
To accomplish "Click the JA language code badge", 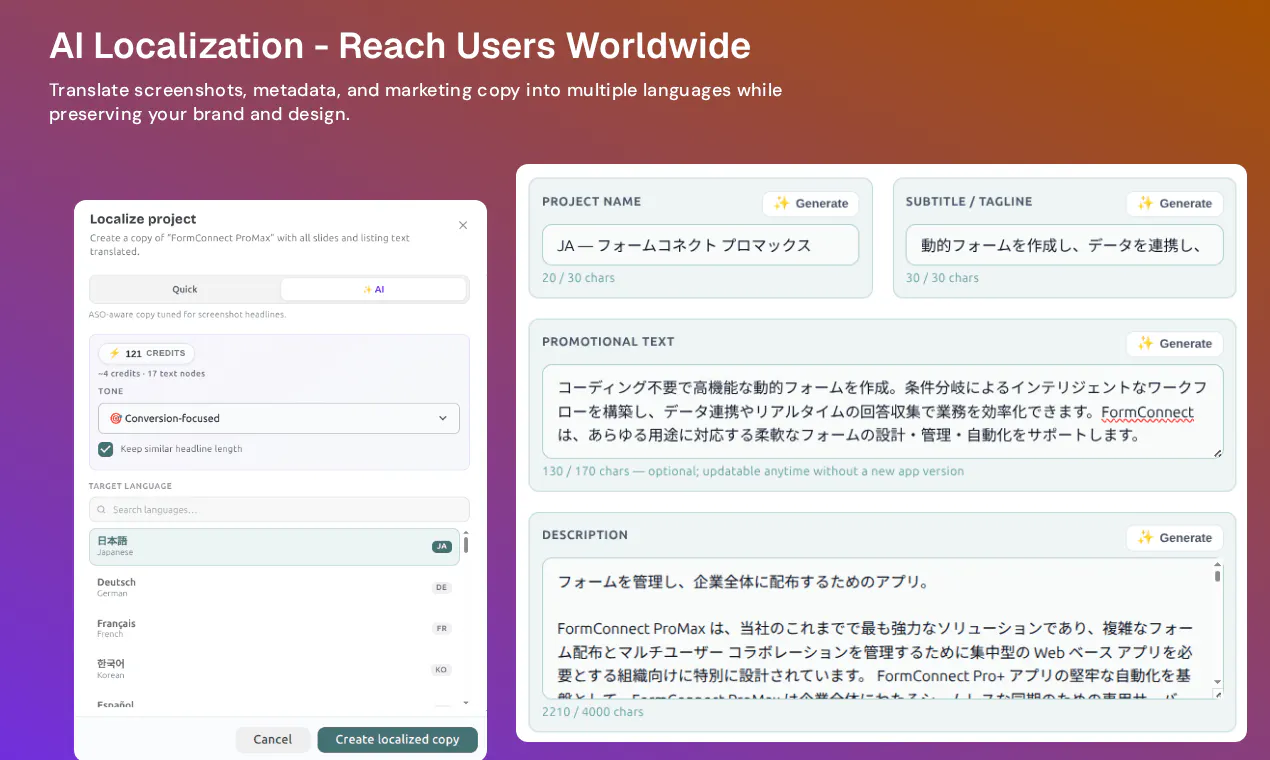I will click(442, 547).
